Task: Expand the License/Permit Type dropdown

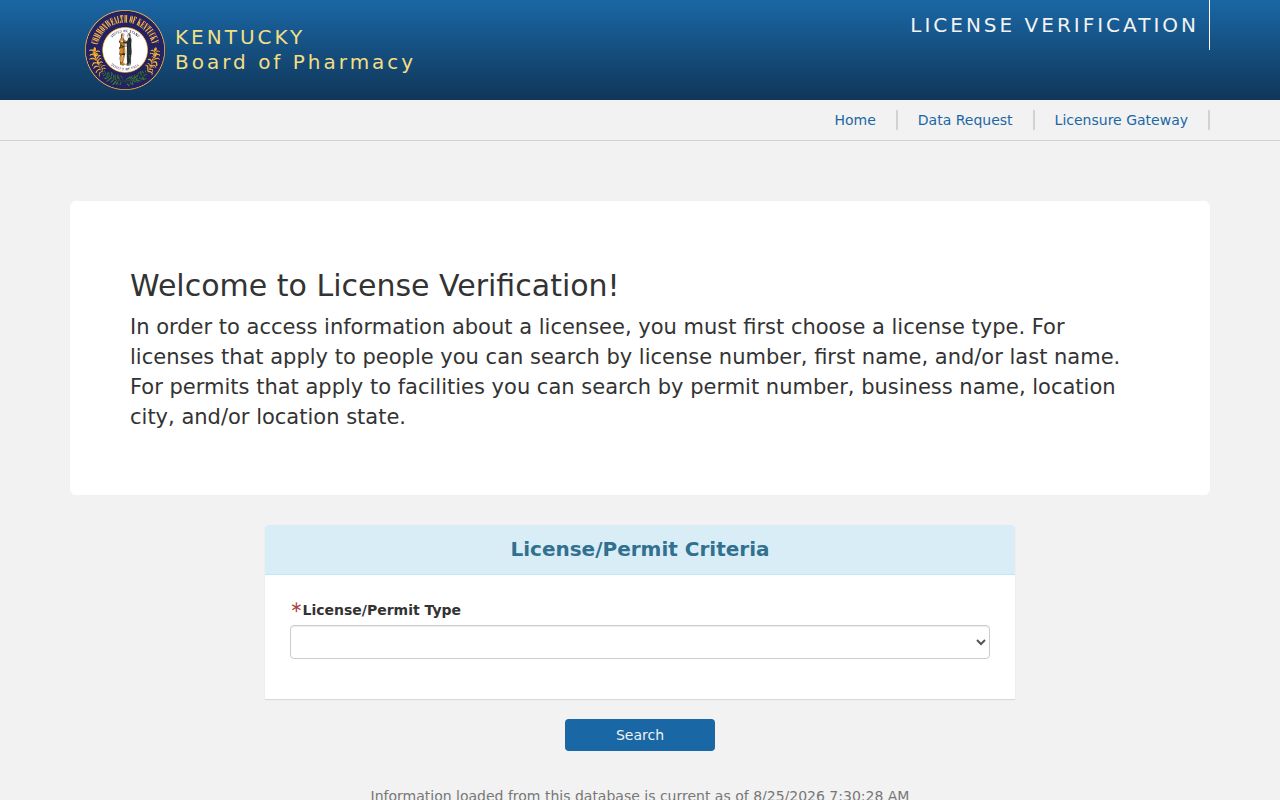Action: [x=640, y=642]
